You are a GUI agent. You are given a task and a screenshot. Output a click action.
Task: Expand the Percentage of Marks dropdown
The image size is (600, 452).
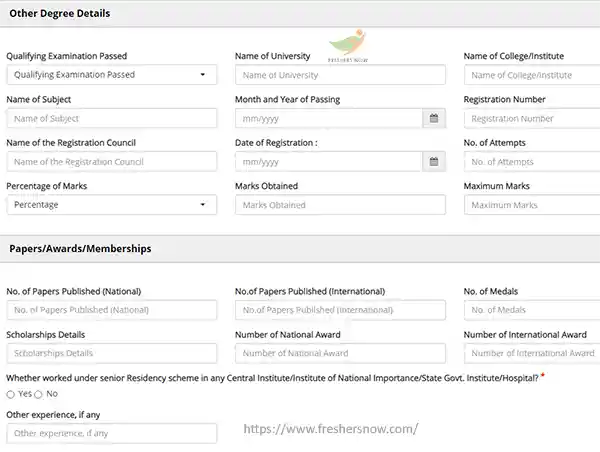112,205
